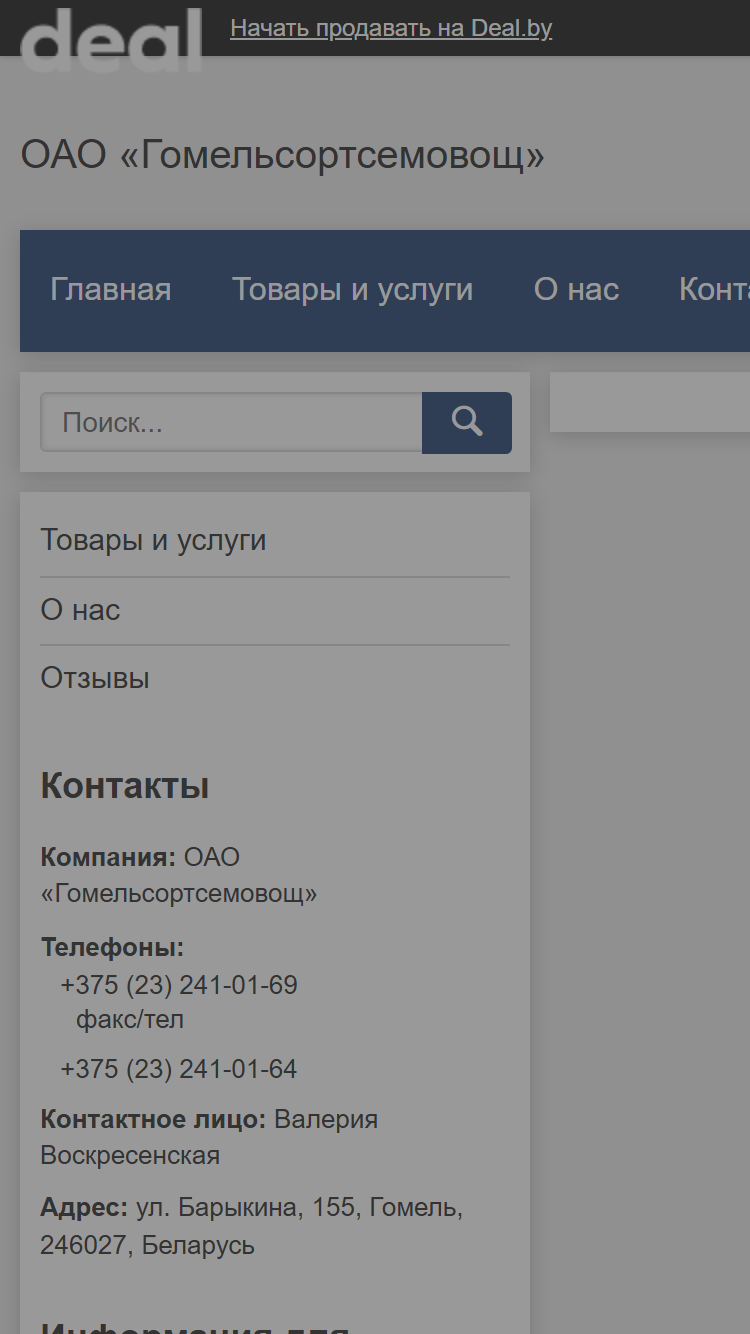This screenshot has width=750, height=1334.
Task: Click the address 'ул. Барыкина, 155, Гомель'
Action: coord(299,1208)
